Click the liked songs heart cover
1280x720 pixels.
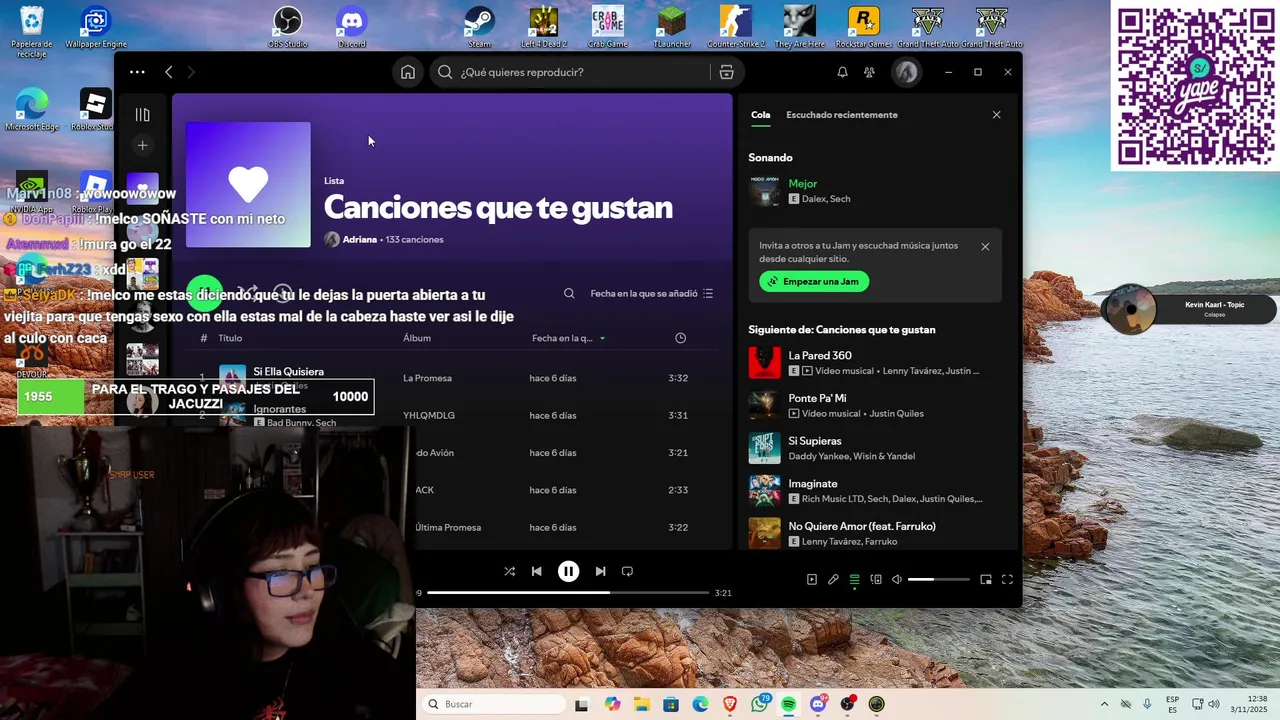point(248,185)
